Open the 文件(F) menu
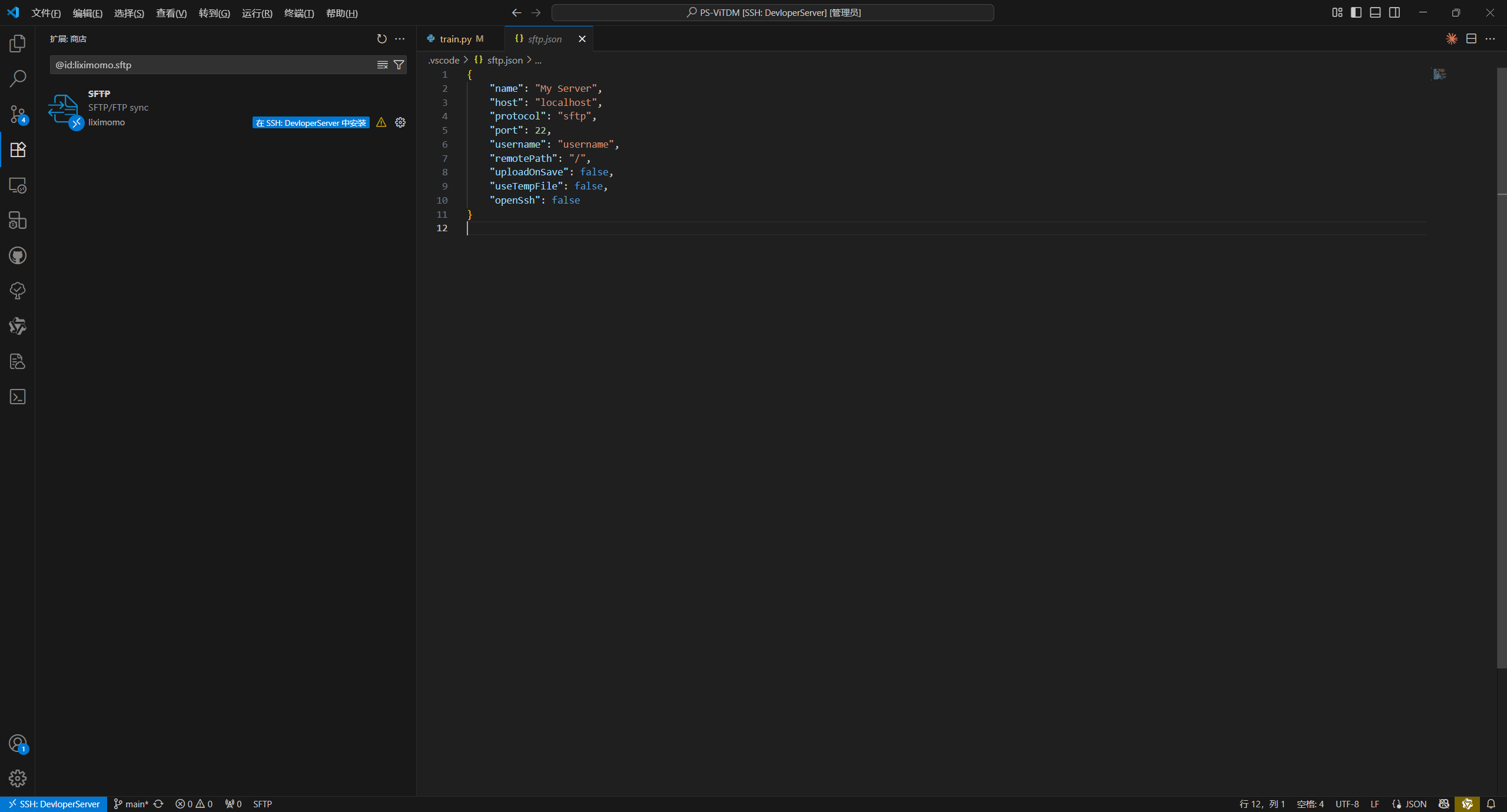 pos(46,13)
